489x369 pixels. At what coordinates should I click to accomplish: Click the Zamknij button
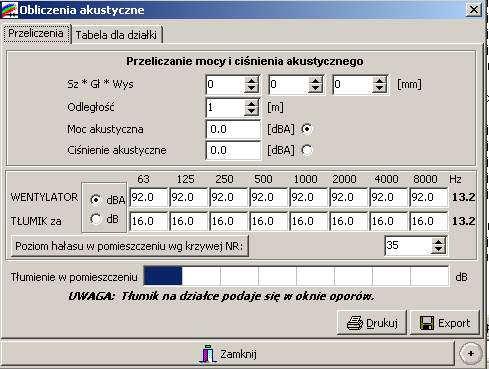(228, 354)
